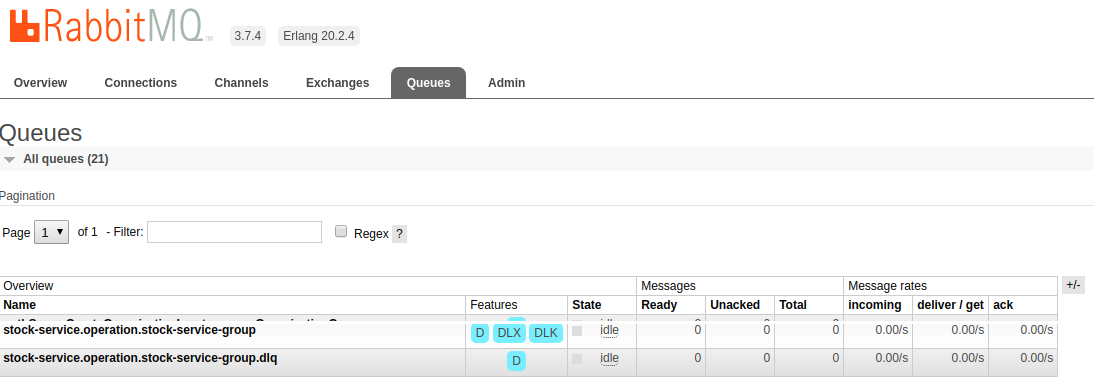Click the Erlang 20.2.4 label
The image size is (1094, 377).
(x=319, y=36)
